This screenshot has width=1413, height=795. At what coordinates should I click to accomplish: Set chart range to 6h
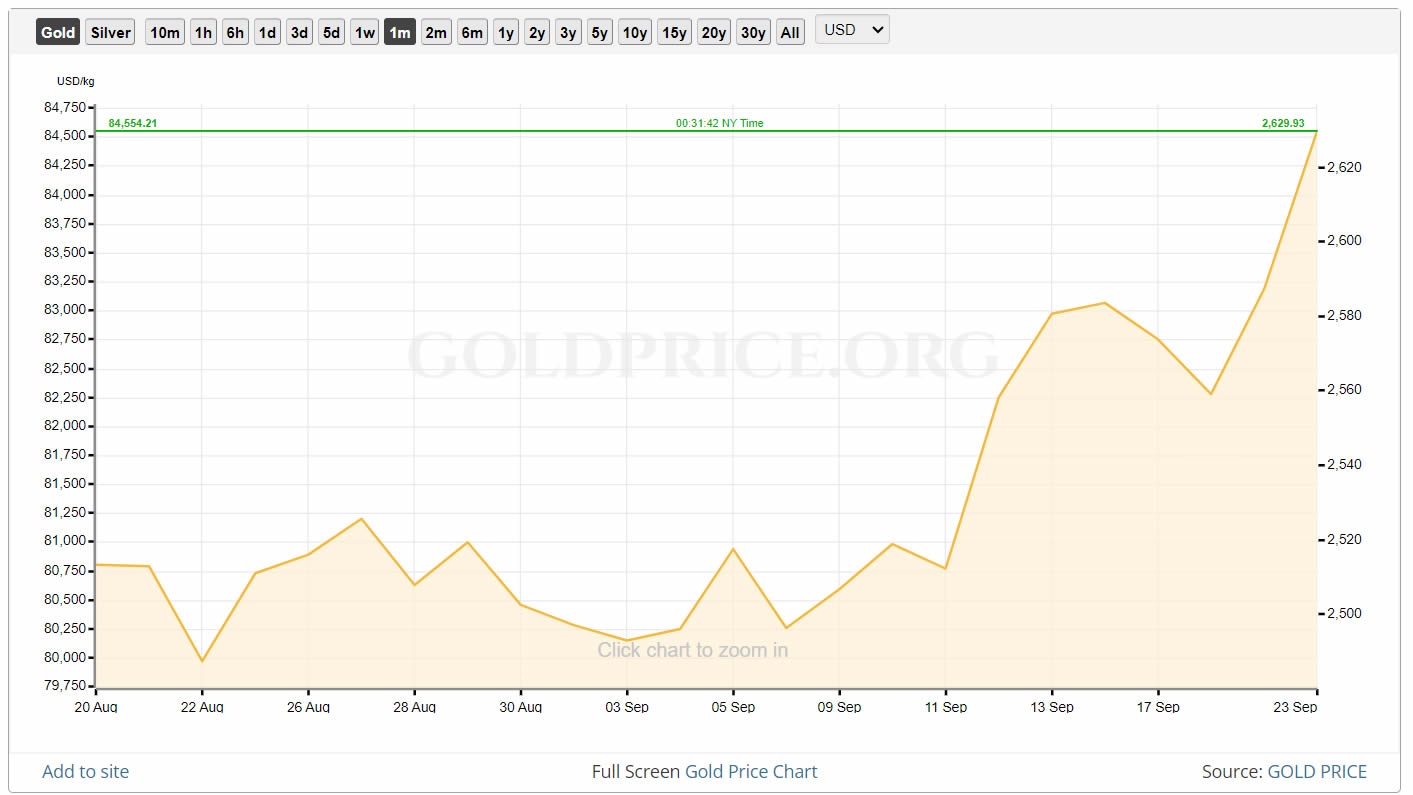pos(235,33)
